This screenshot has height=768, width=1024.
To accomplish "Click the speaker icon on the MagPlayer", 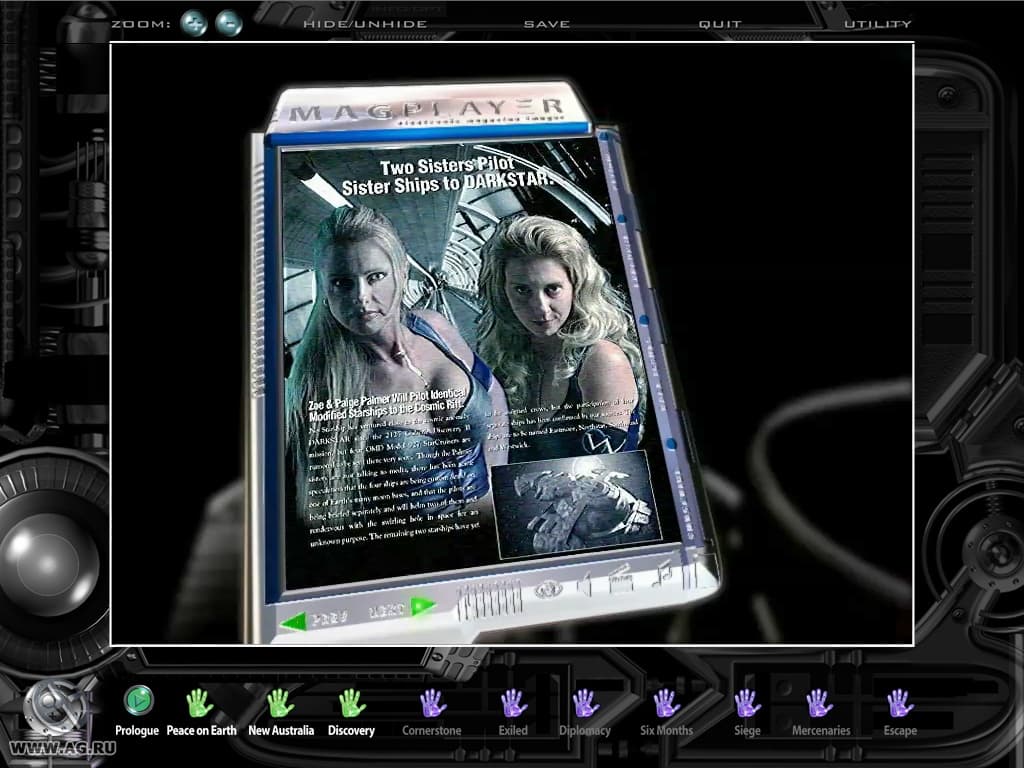I will pos(585,585).
